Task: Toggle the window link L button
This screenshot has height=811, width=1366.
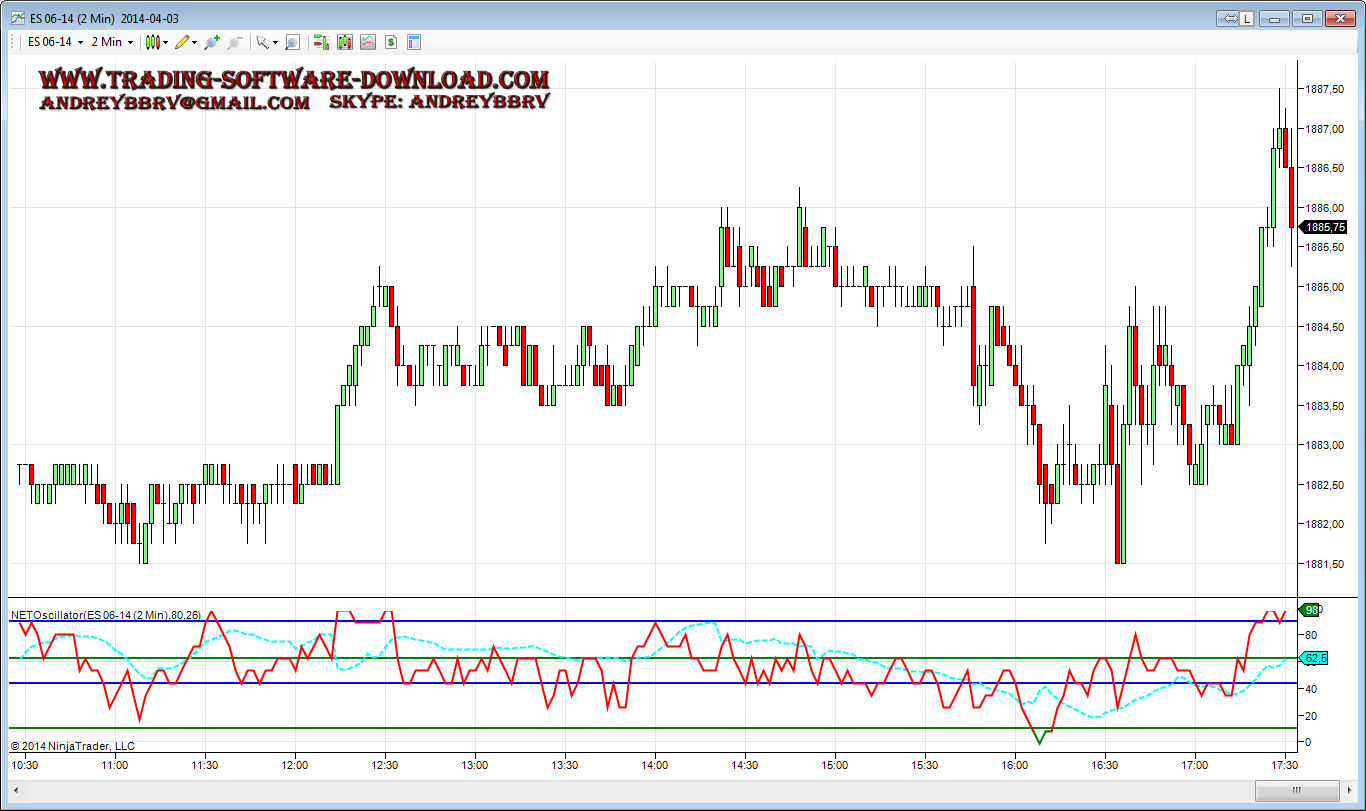Action: (x=1247, y=18)
